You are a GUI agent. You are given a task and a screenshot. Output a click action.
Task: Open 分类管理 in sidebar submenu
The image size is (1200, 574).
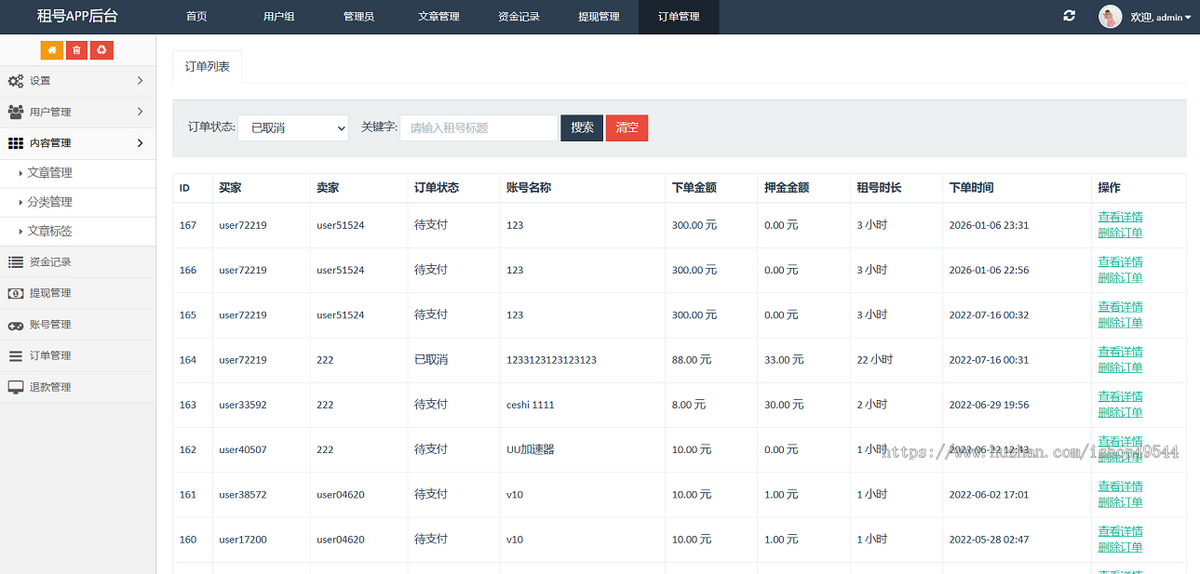tap(50, 202)
